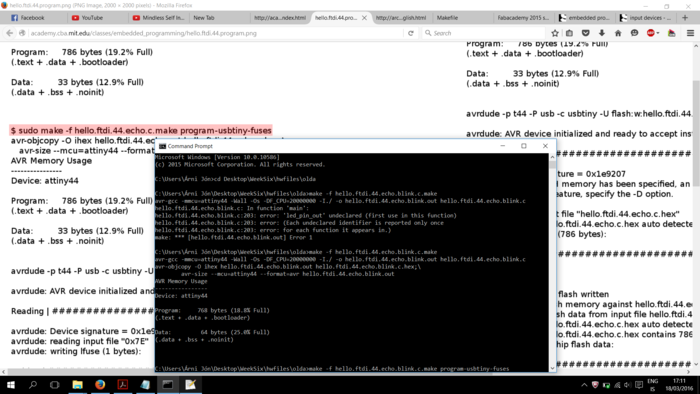Close the hello.ftdi.44.pro tab

[x=364, y=18]
